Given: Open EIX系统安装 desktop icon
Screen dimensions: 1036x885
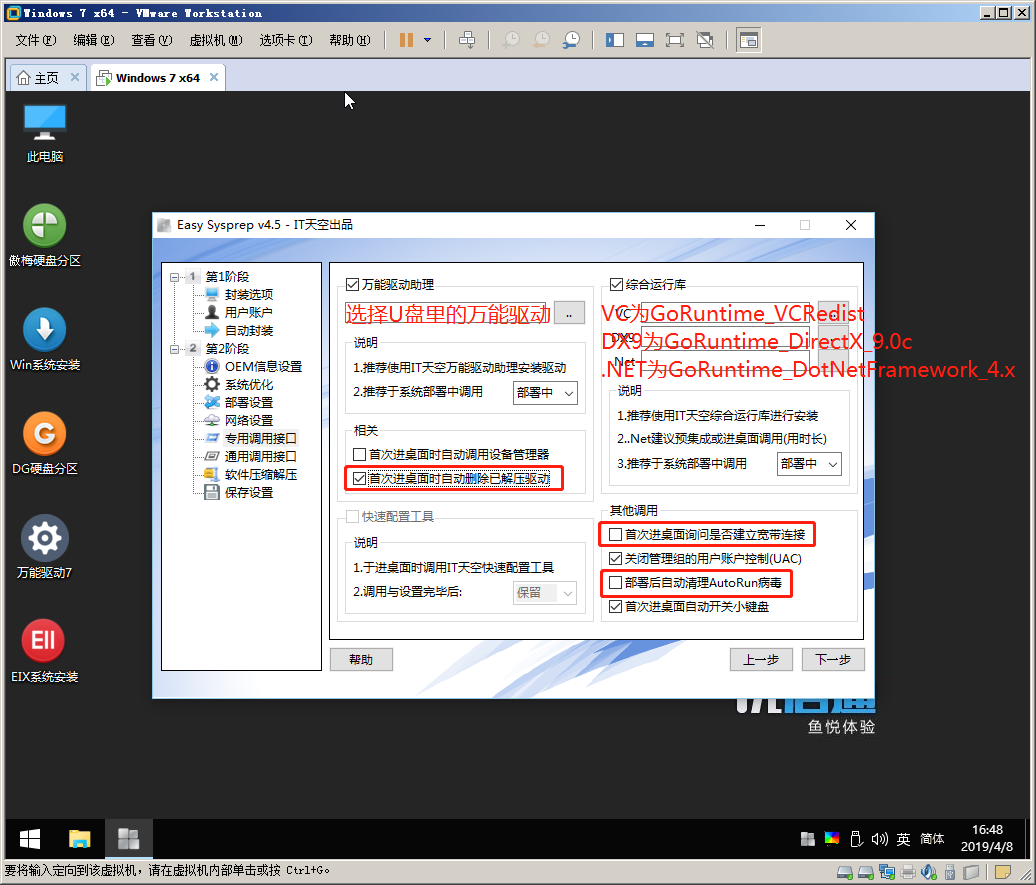Looking at the screenshot, I should 44,651.
